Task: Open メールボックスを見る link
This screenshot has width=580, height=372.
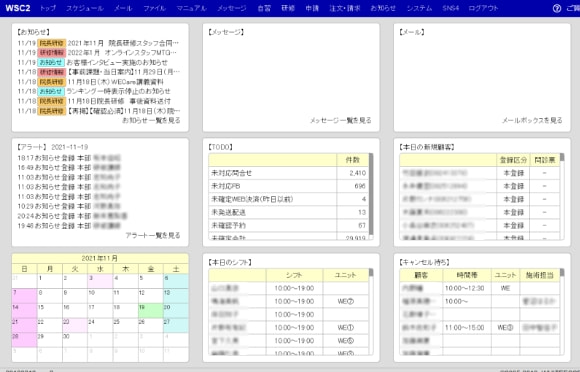Action: 532,120
